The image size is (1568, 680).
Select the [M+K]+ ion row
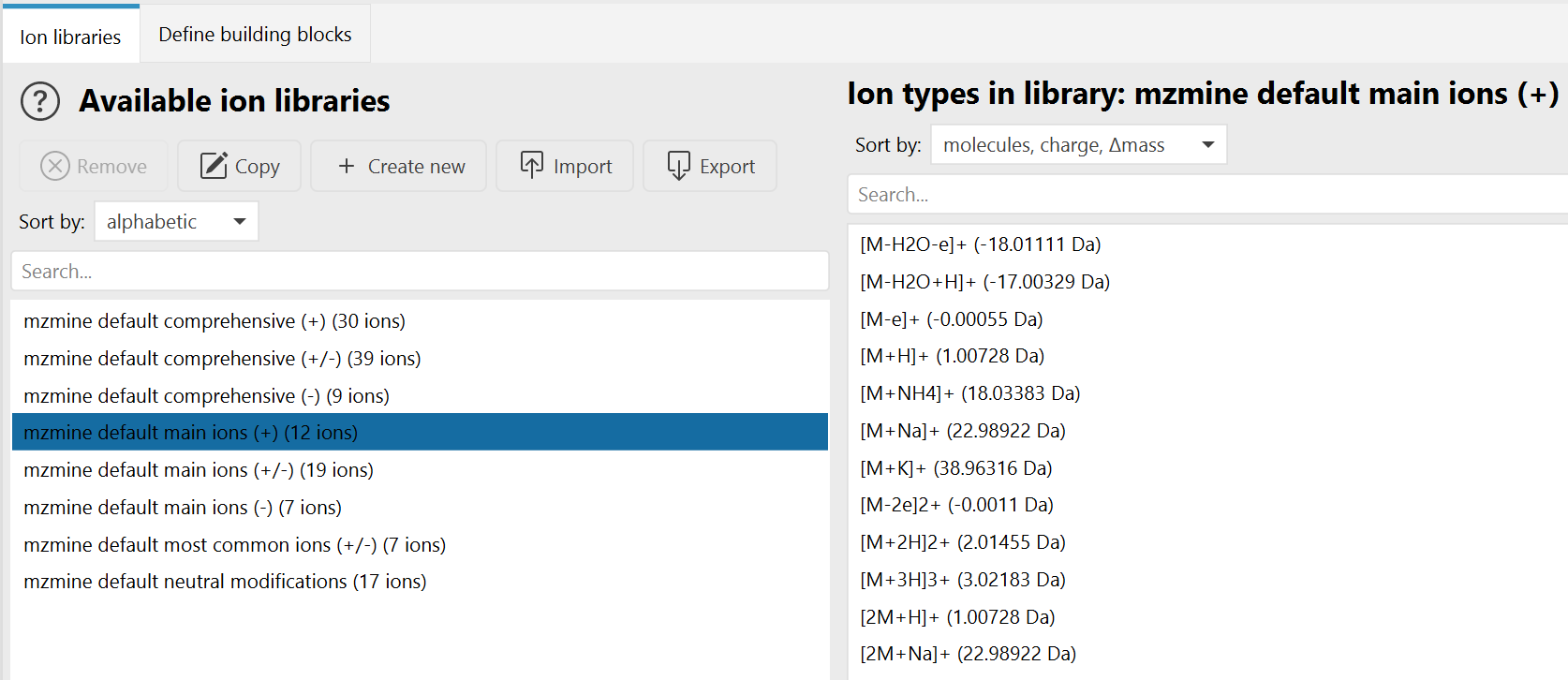pyautogui.click(x=1208, y=467)
